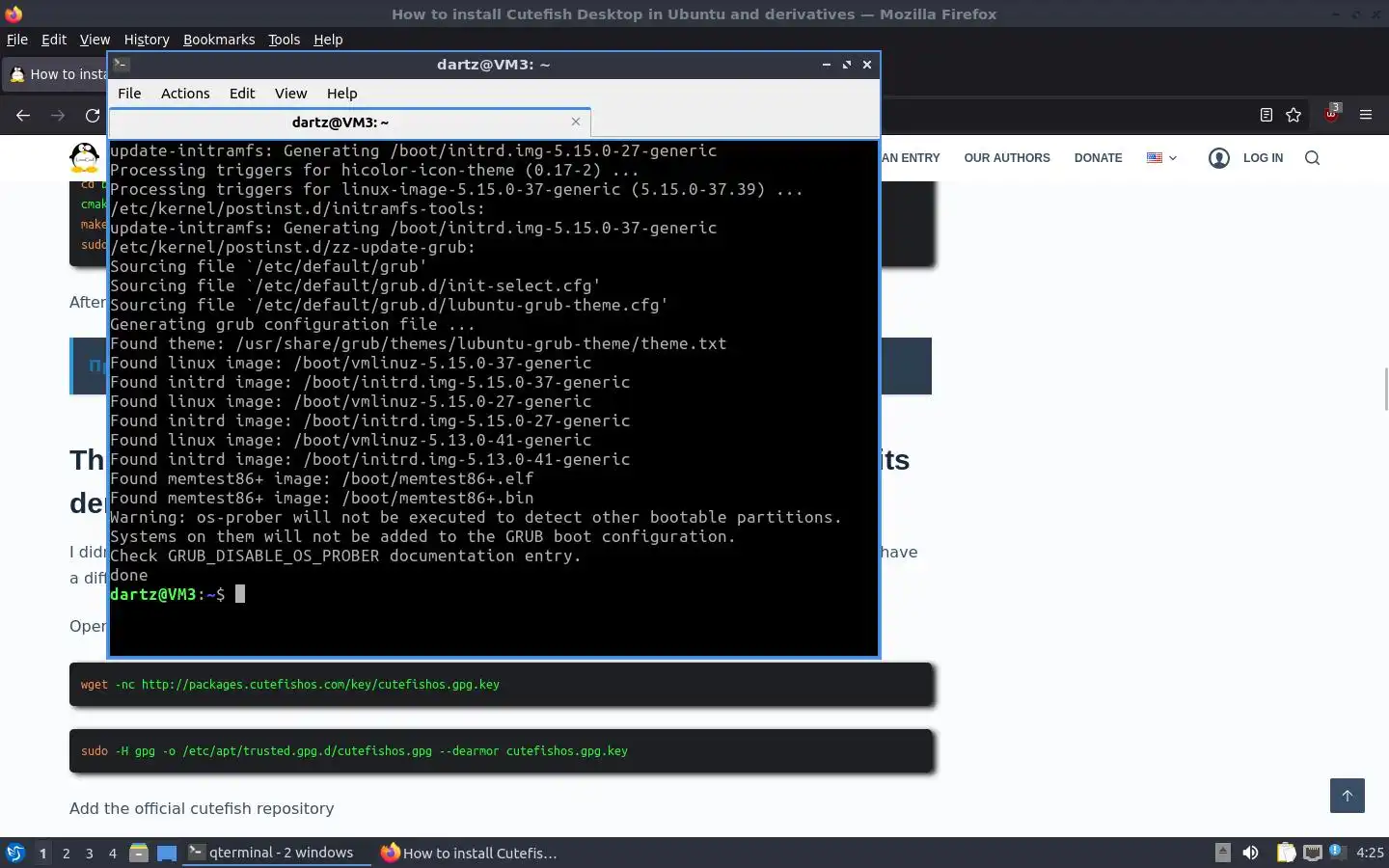Open the File menu in qterminal
This screenshot has height=868, width=1389.
point(129,94)
